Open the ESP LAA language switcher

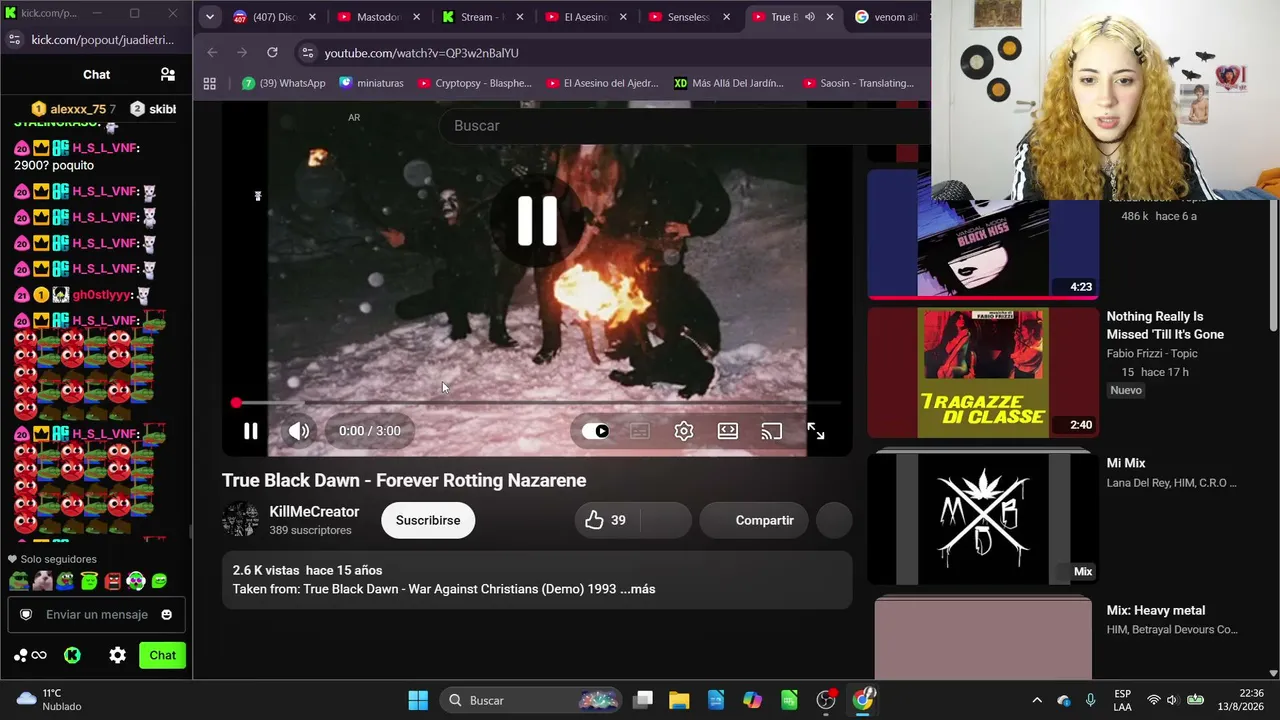[x=1122, y=700]
